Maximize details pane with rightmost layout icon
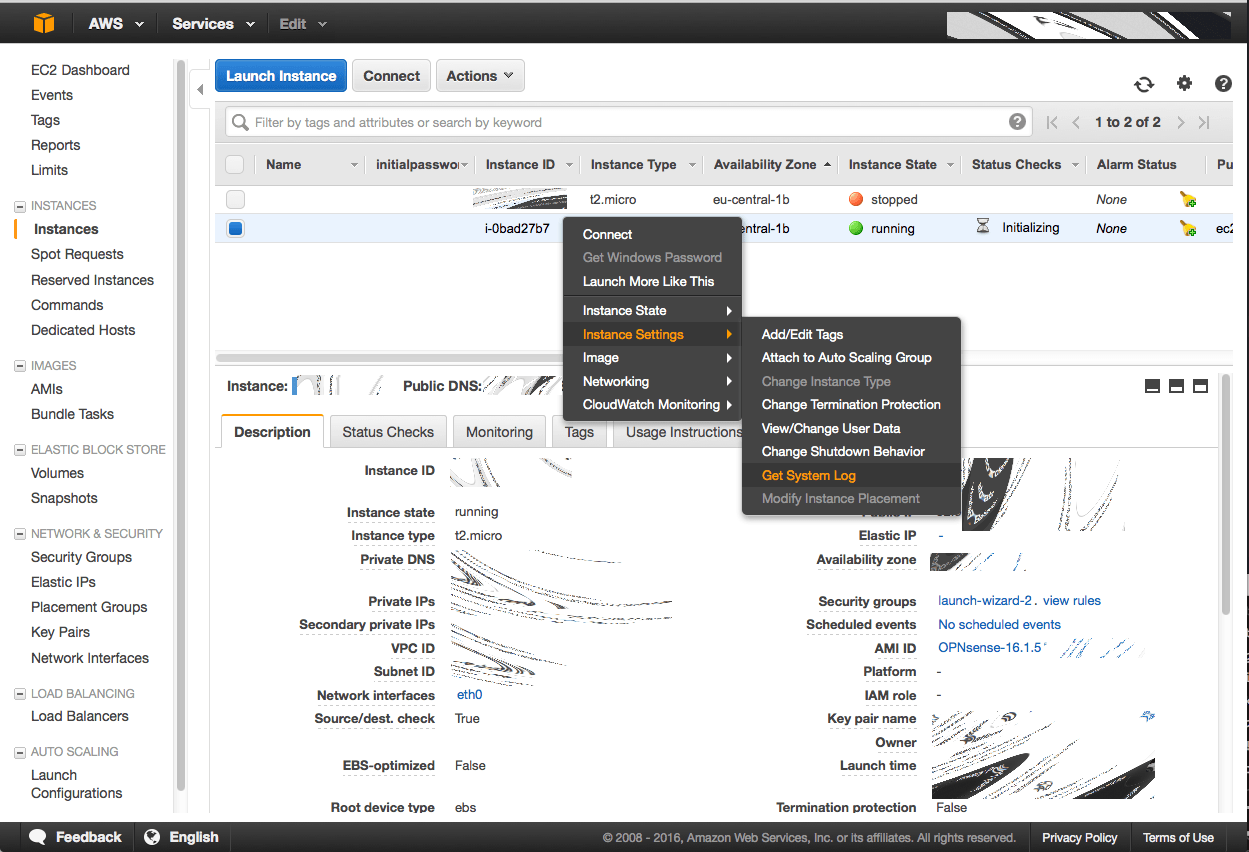This screenshot has width=1249, height=852. (1201, 386)
